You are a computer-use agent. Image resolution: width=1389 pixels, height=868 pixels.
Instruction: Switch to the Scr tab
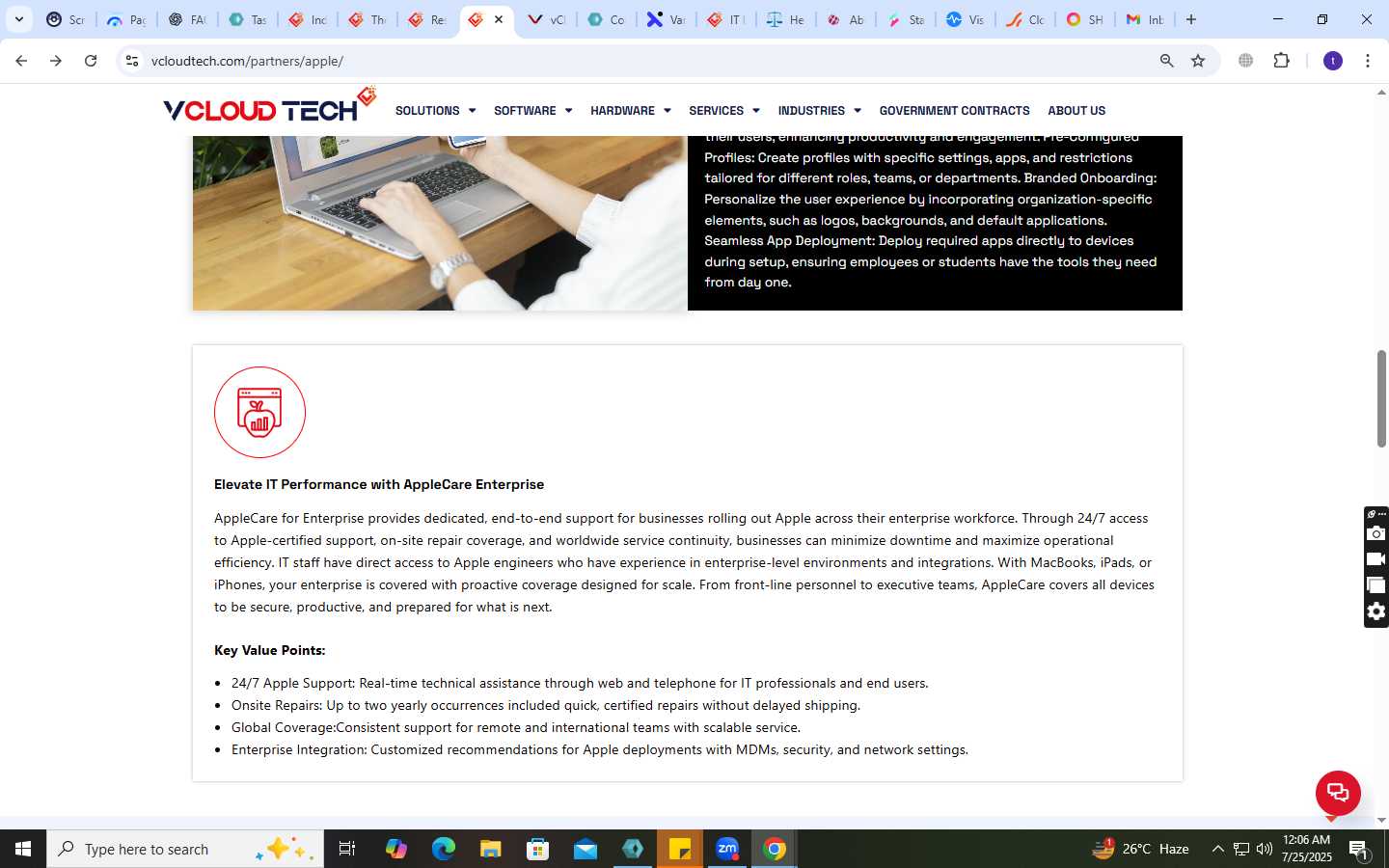click(x=67, y=19)
